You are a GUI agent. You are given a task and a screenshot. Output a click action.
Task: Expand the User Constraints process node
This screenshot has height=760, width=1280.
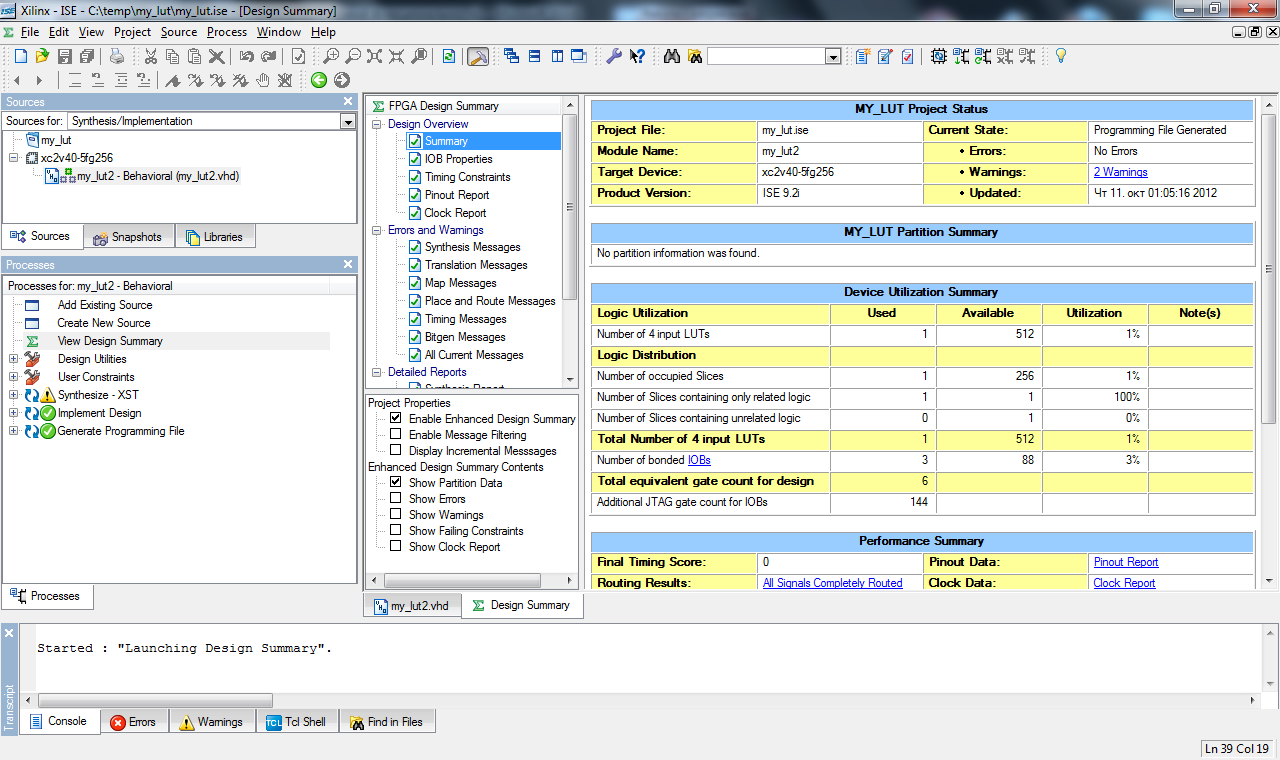13,377
